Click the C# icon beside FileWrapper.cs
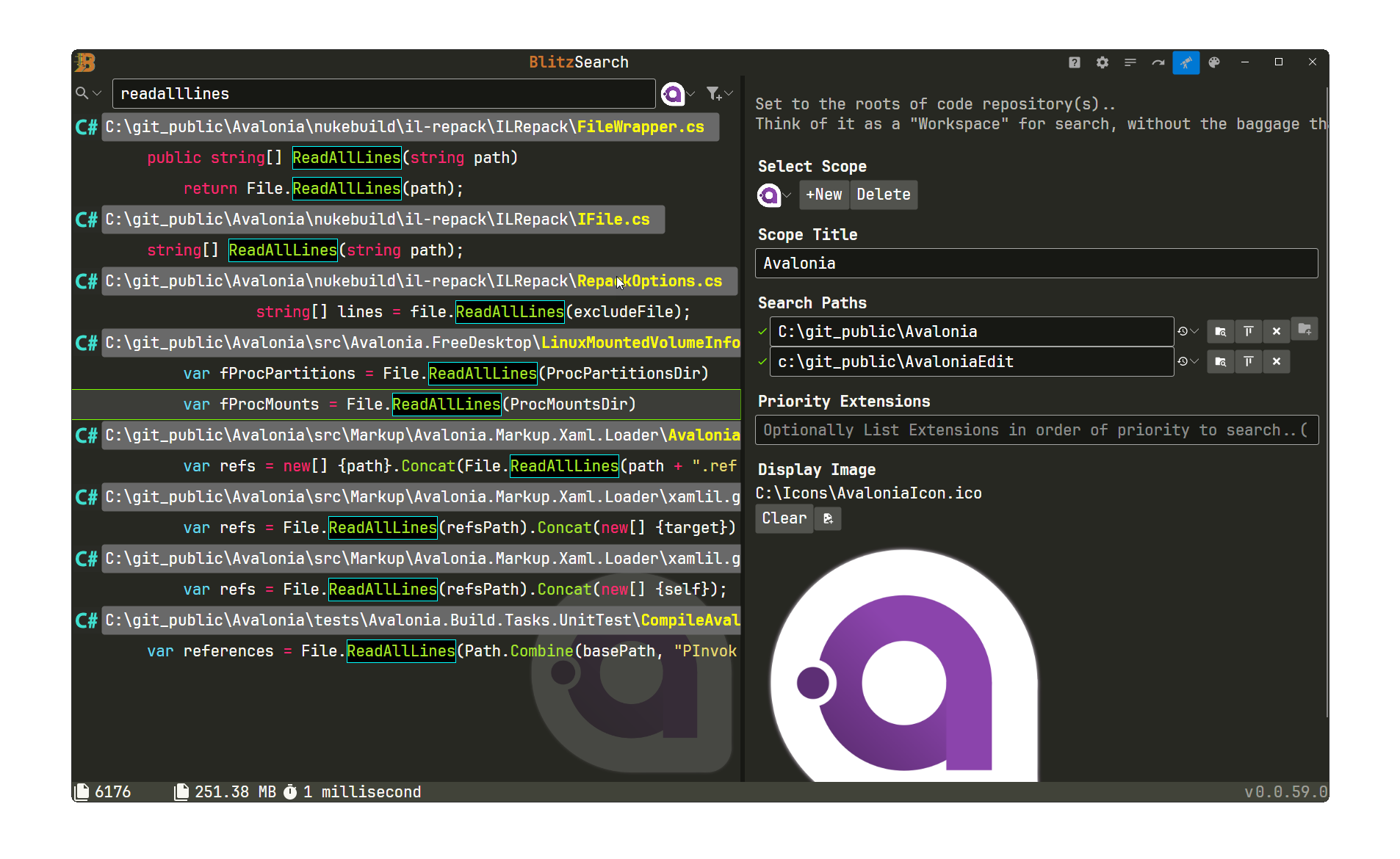The height and width of the screenshot is (859, 1400). [x=87, y=127]
